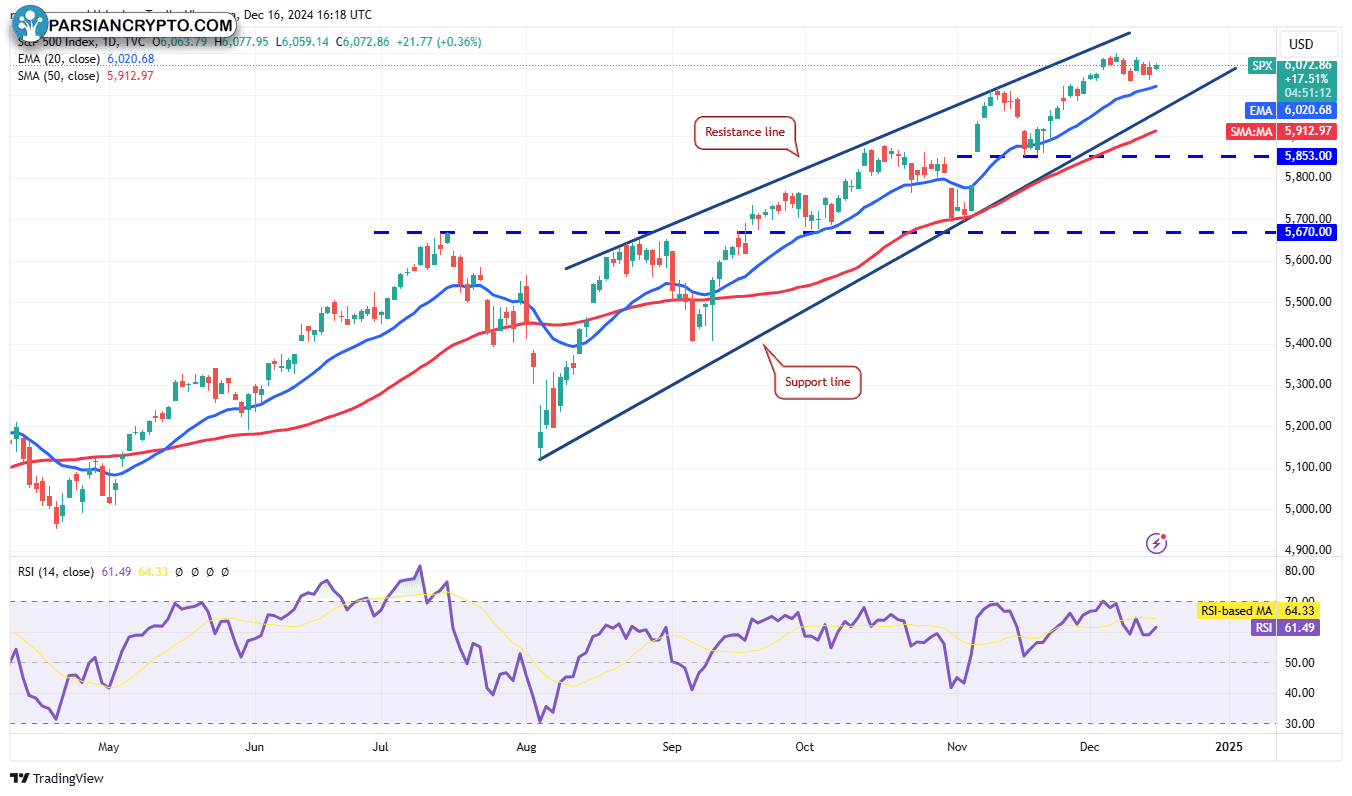Select the Support line callout annotation
This screenshot has width=1352, height=796.
tap(817, 382)
